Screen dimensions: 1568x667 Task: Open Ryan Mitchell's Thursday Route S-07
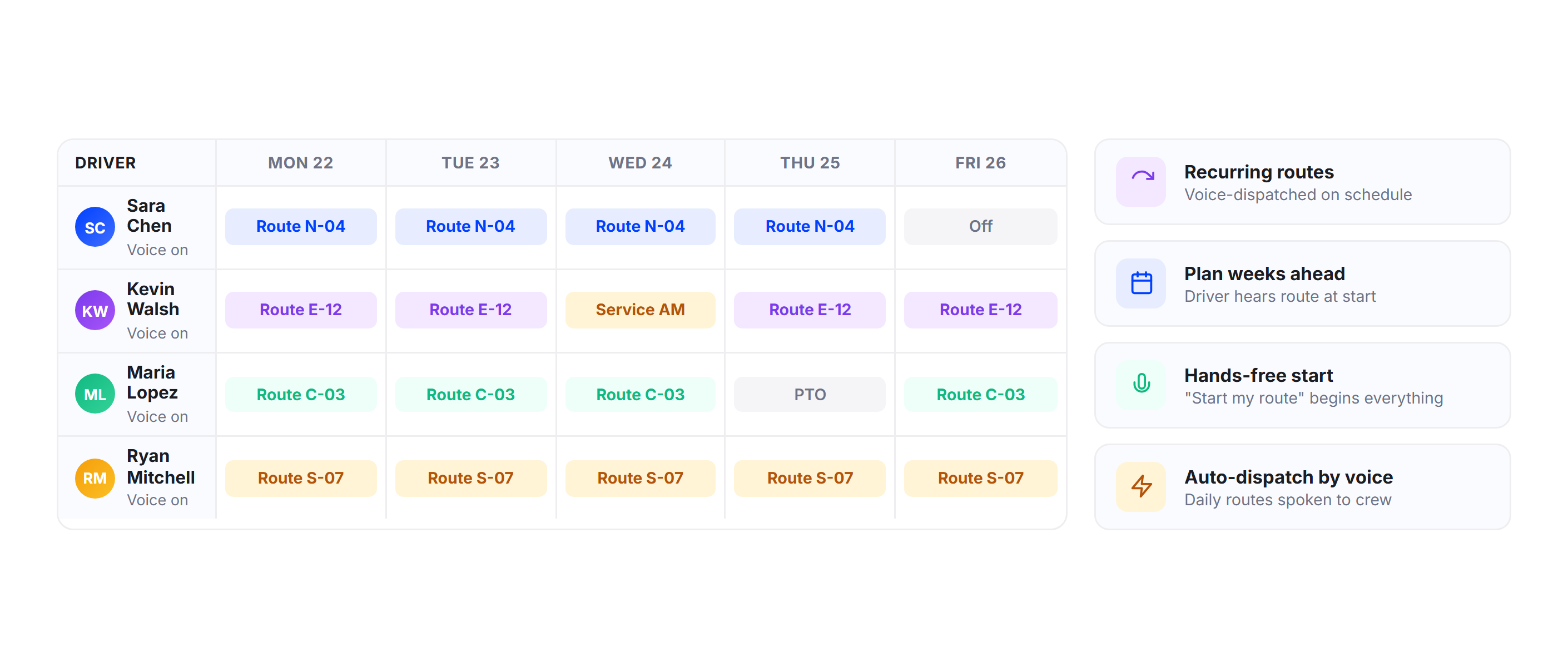pos(810,479)
